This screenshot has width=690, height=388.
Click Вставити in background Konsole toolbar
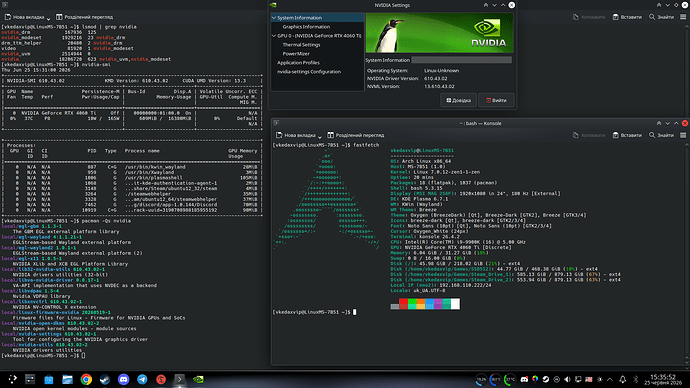pyautogui.click(x=627, y=17)
